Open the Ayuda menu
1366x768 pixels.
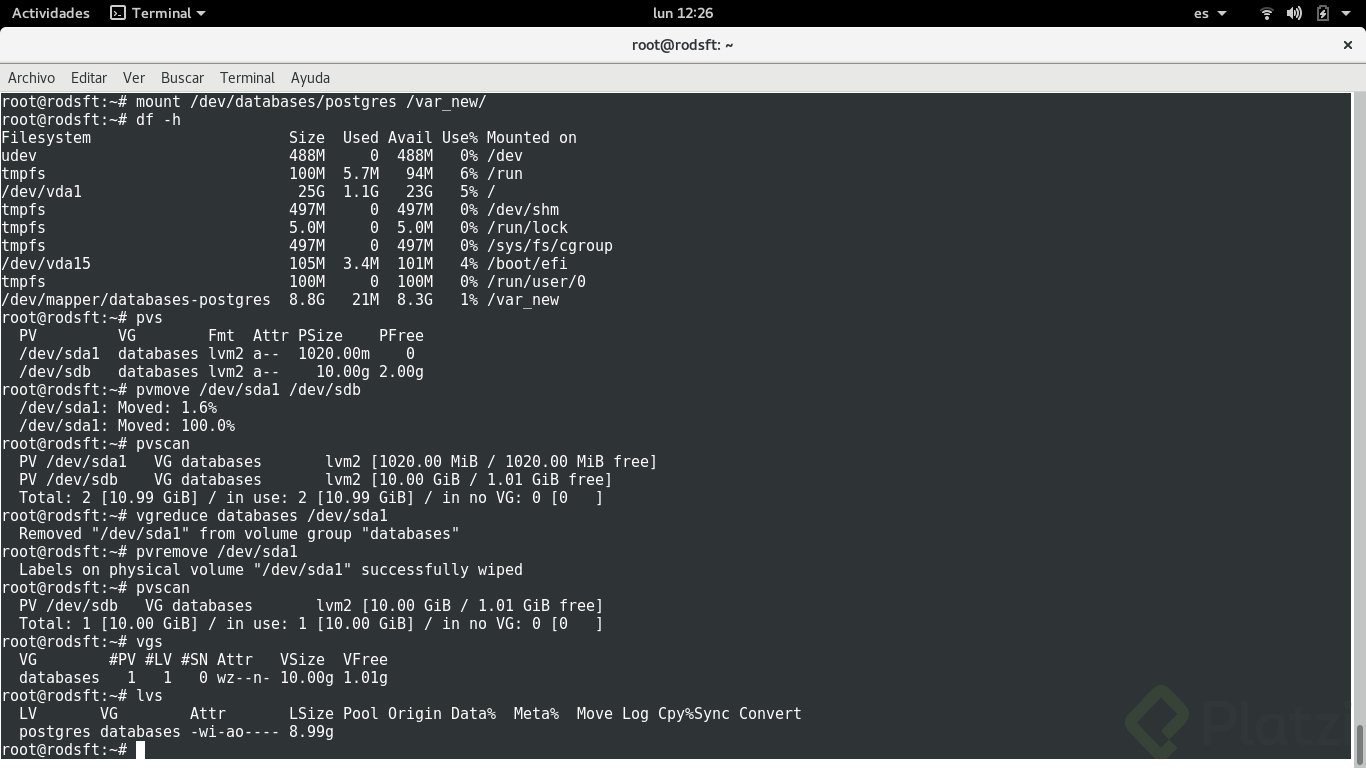tap(310, 78)
